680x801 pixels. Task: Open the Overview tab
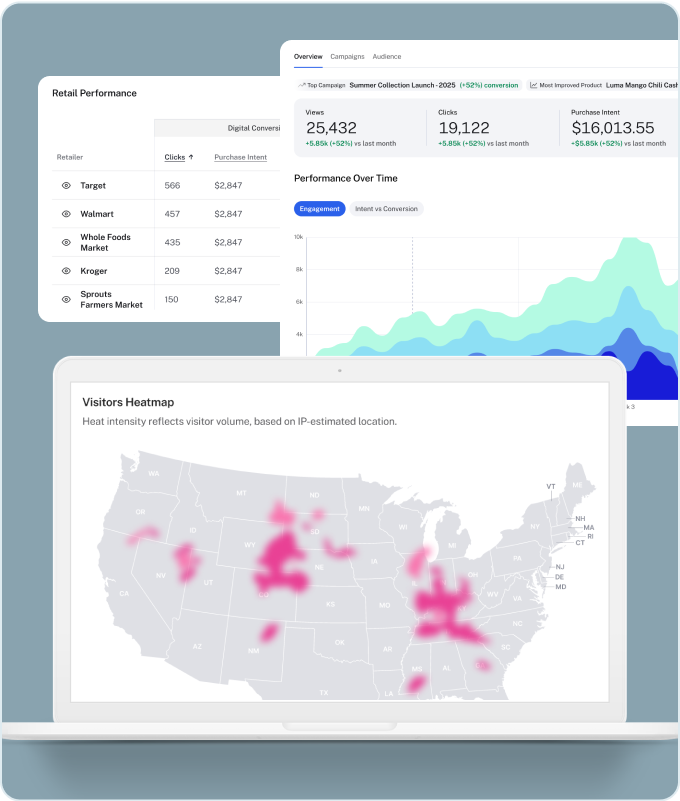308,57
